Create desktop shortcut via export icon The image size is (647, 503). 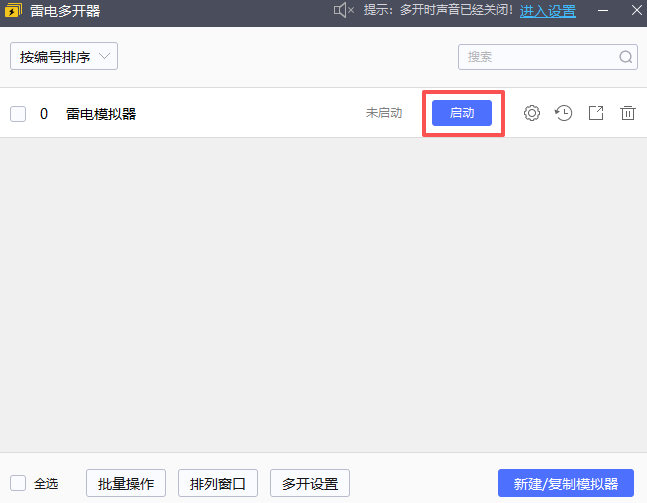tap(596, 113)
